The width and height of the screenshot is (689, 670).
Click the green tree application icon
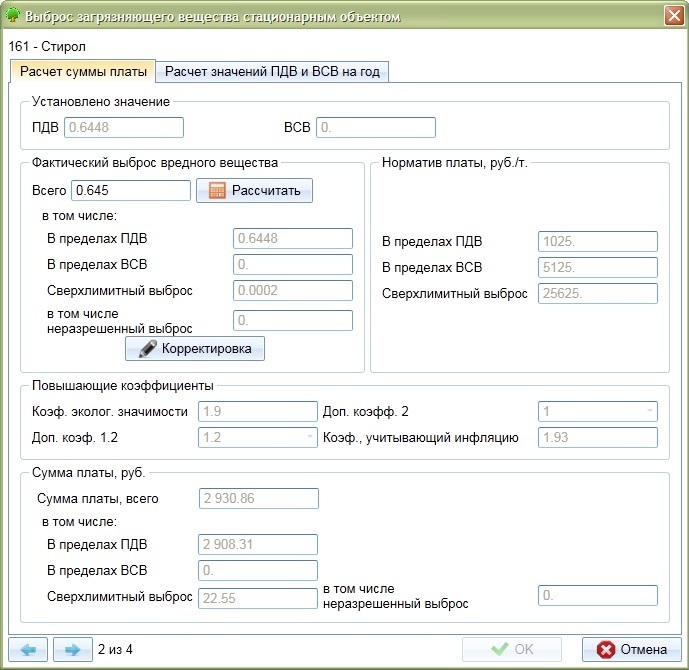coord(13,15)
